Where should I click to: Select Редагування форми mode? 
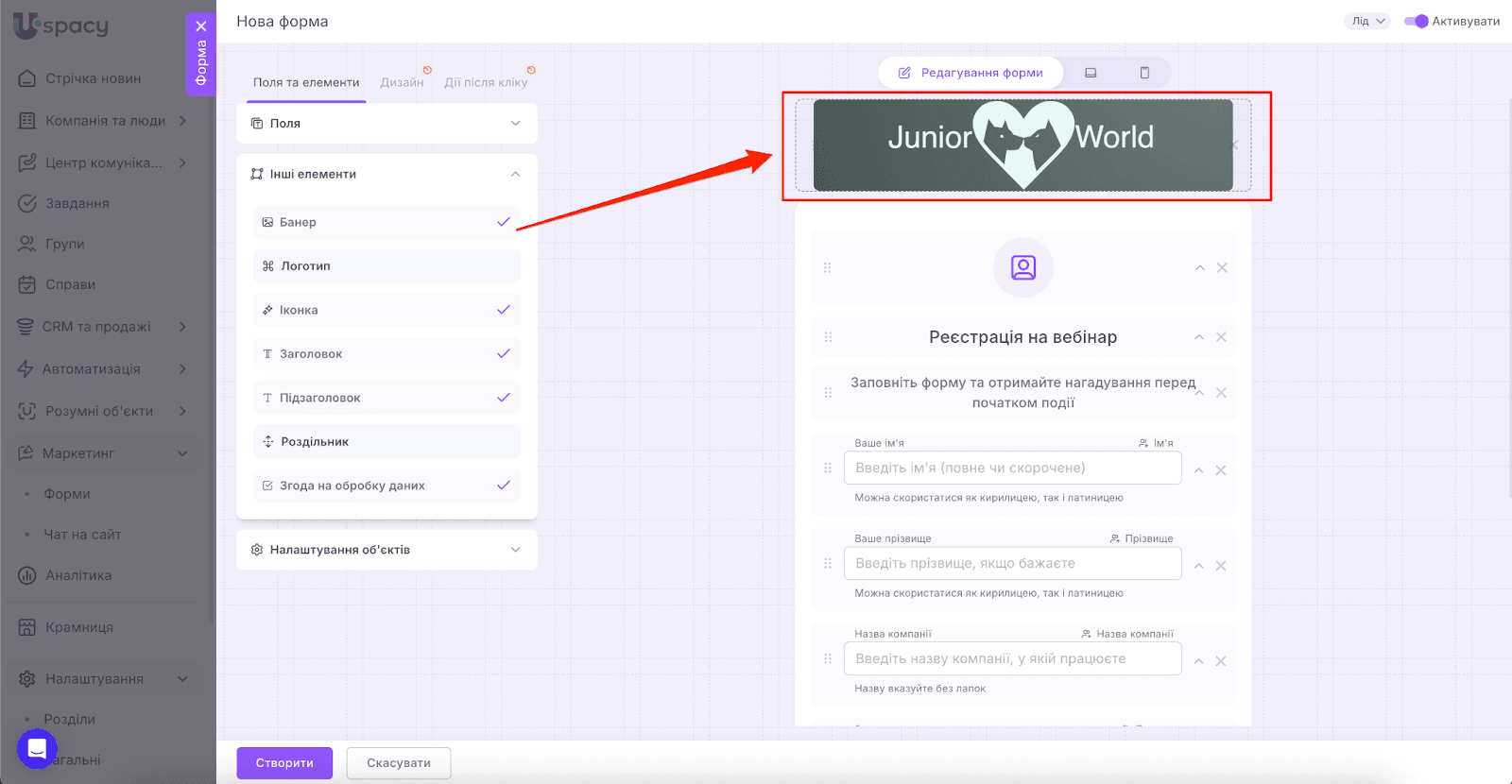coord(971,73)
